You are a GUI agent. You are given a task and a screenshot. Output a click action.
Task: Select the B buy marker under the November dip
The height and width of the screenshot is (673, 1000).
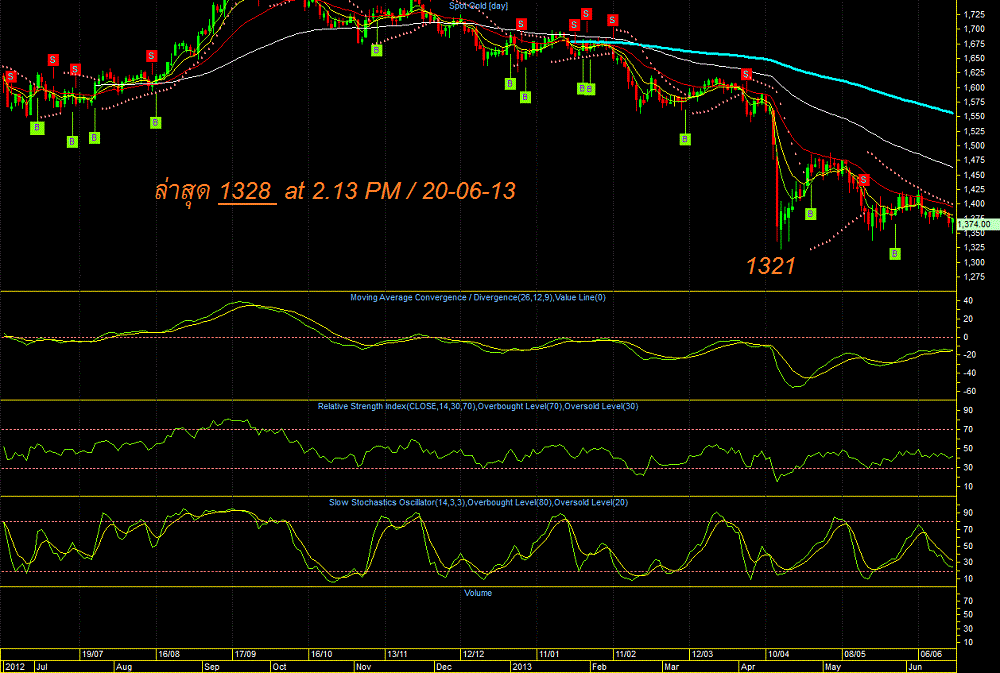377,50
